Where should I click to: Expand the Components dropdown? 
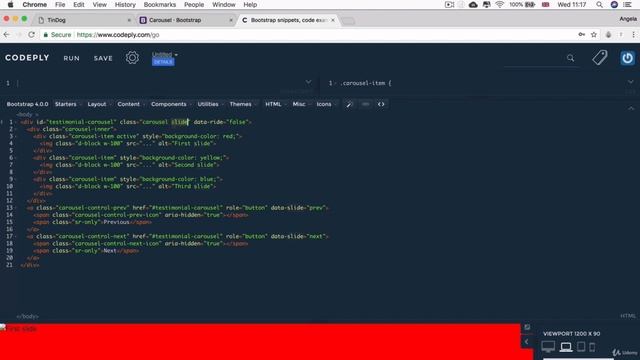pos(171,104)
